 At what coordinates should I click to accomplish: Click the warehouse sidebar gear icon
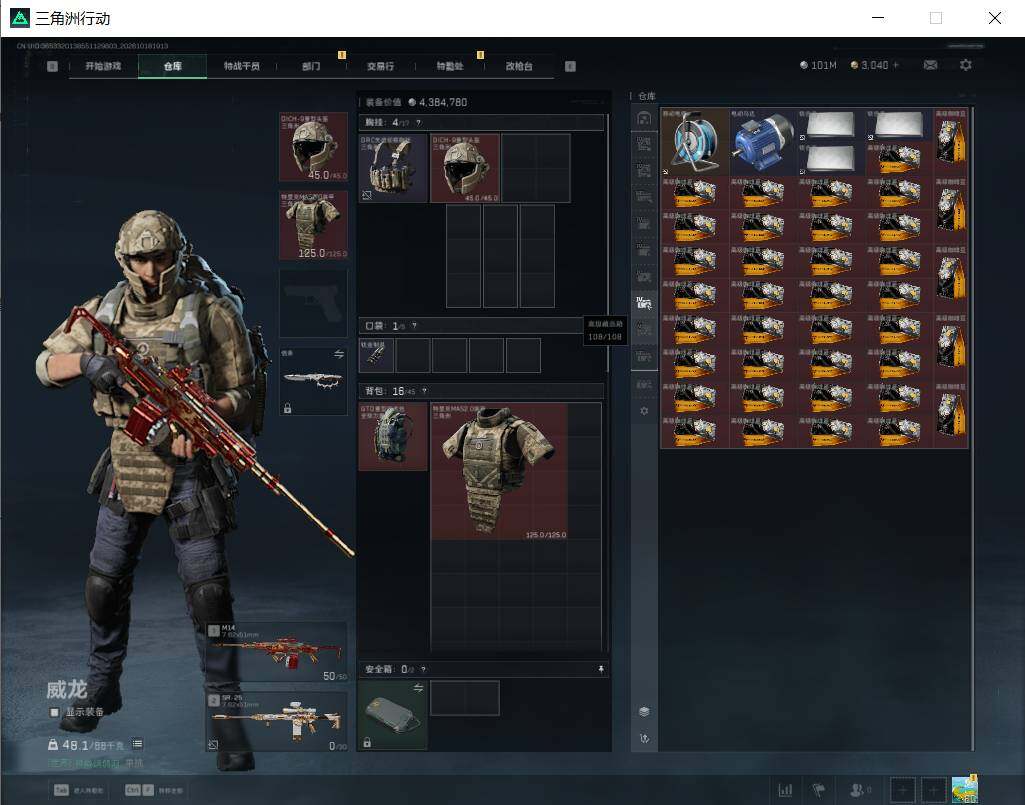(x=644, y=411)
